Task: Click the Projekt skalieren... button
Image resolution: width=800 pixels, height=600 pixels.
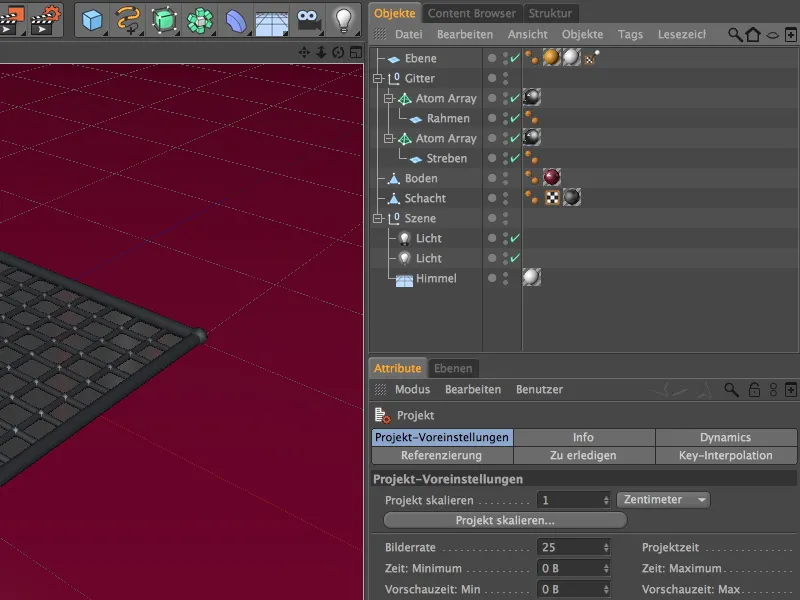Action: coord(505,520)
